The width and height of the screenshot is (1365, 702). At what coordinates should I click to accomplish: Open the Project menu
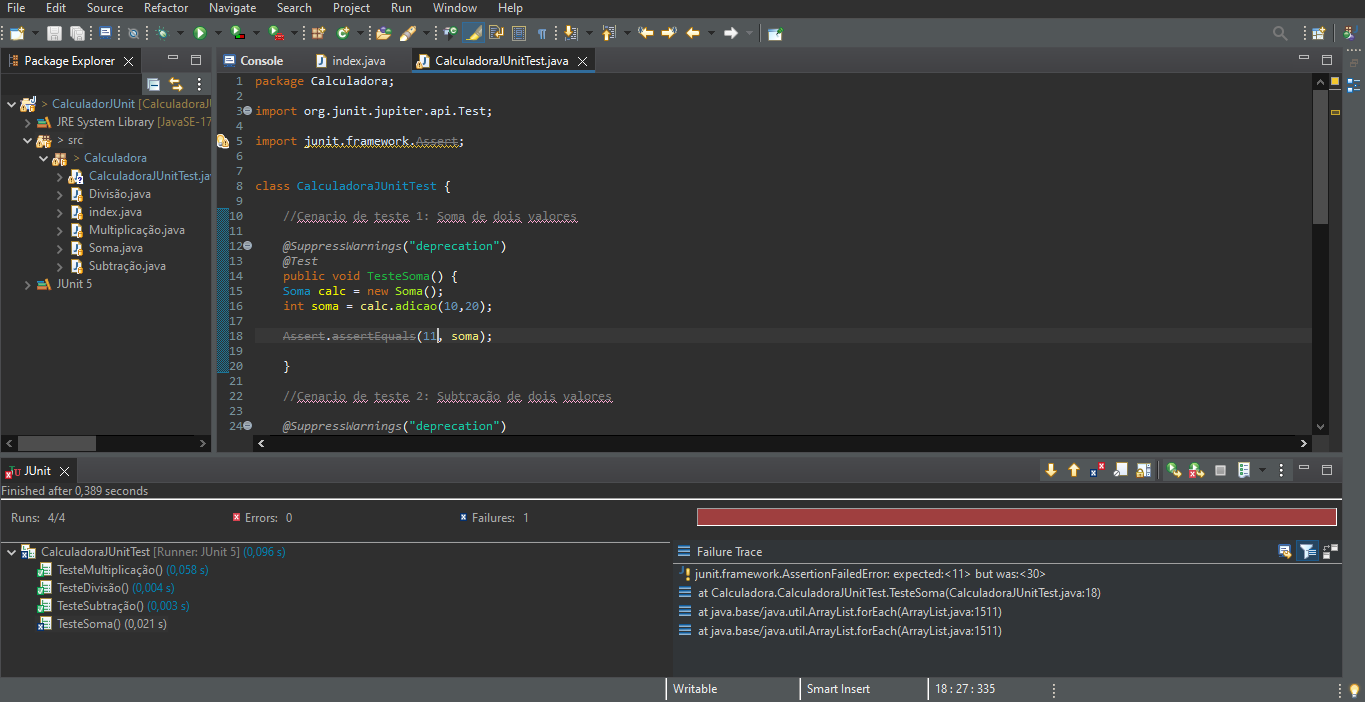point(351,8)
